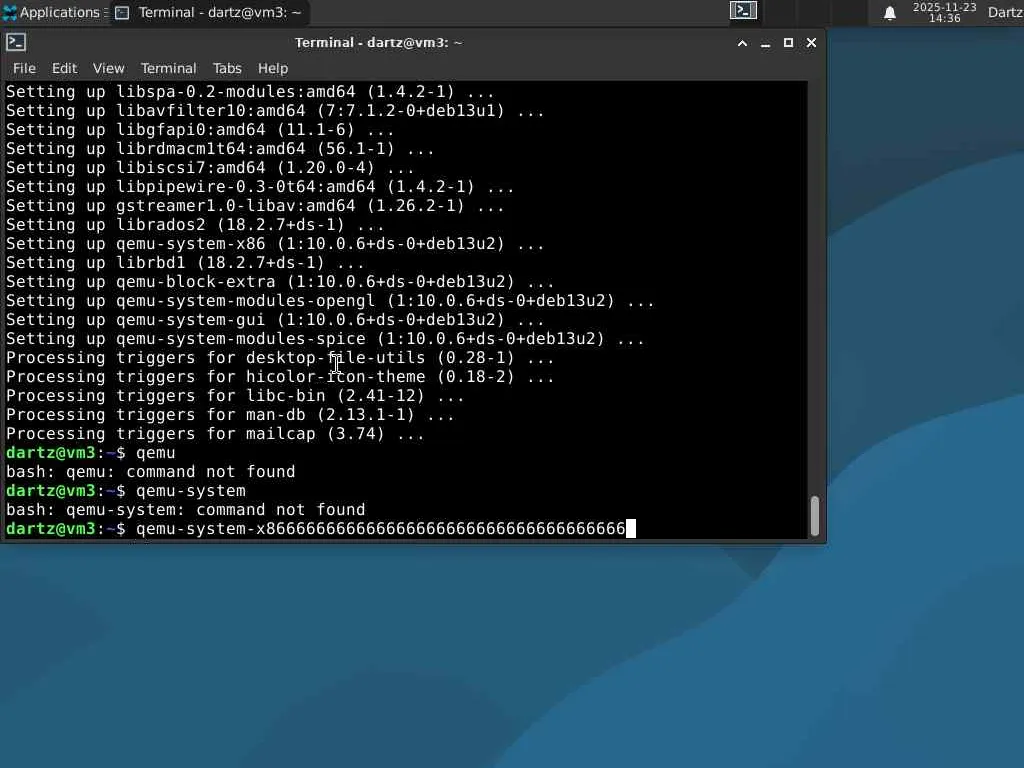The height and width of the screenshot is (768, 1024).
Task: Open the View menu
Action: [x=108, y=69]
